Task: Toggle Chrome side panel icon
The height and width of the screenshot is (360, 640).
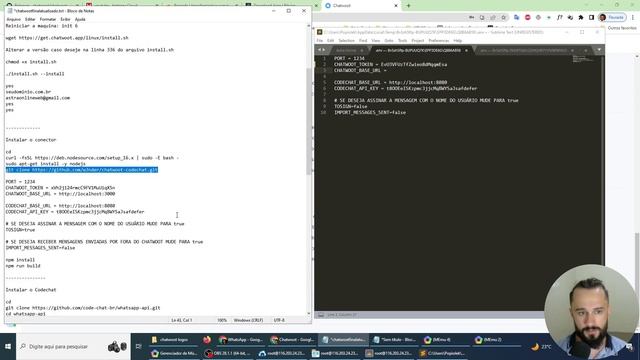Action: click(x=591, y=18)
